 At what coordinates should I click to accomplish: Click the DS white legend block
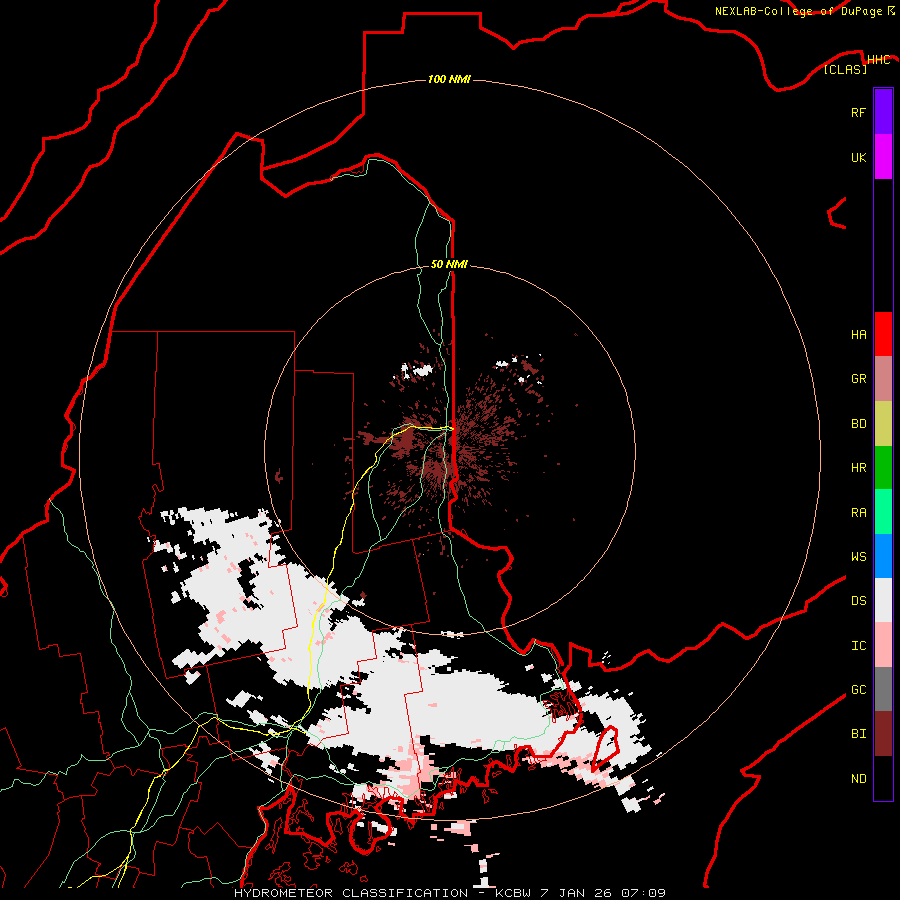883,600
